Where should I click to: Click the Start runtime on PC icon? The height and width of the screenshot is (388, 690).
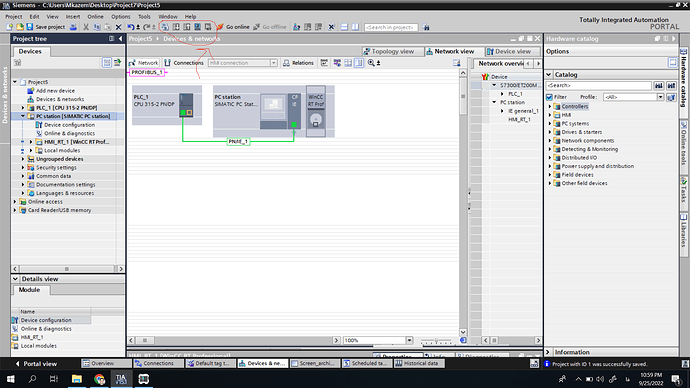(208, 27)
